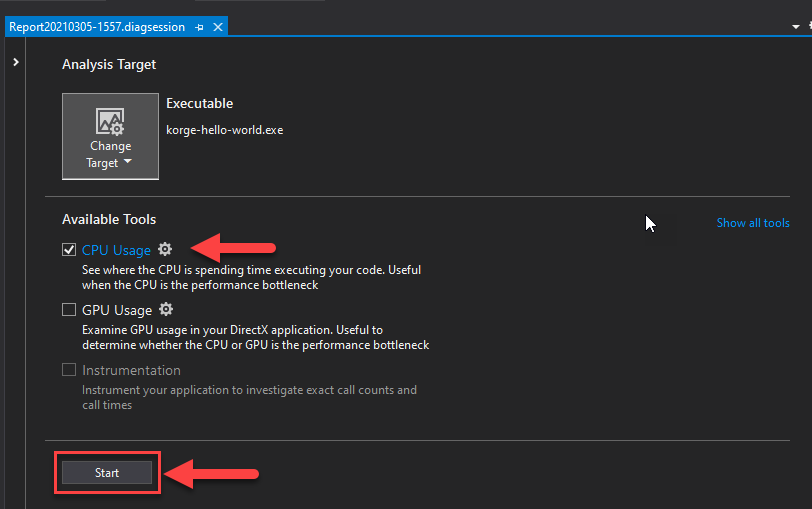This screenshot has height=509, width=812.
Task: Select the korge-hello-world.exe executable name
Action: [x=224, y=130]
